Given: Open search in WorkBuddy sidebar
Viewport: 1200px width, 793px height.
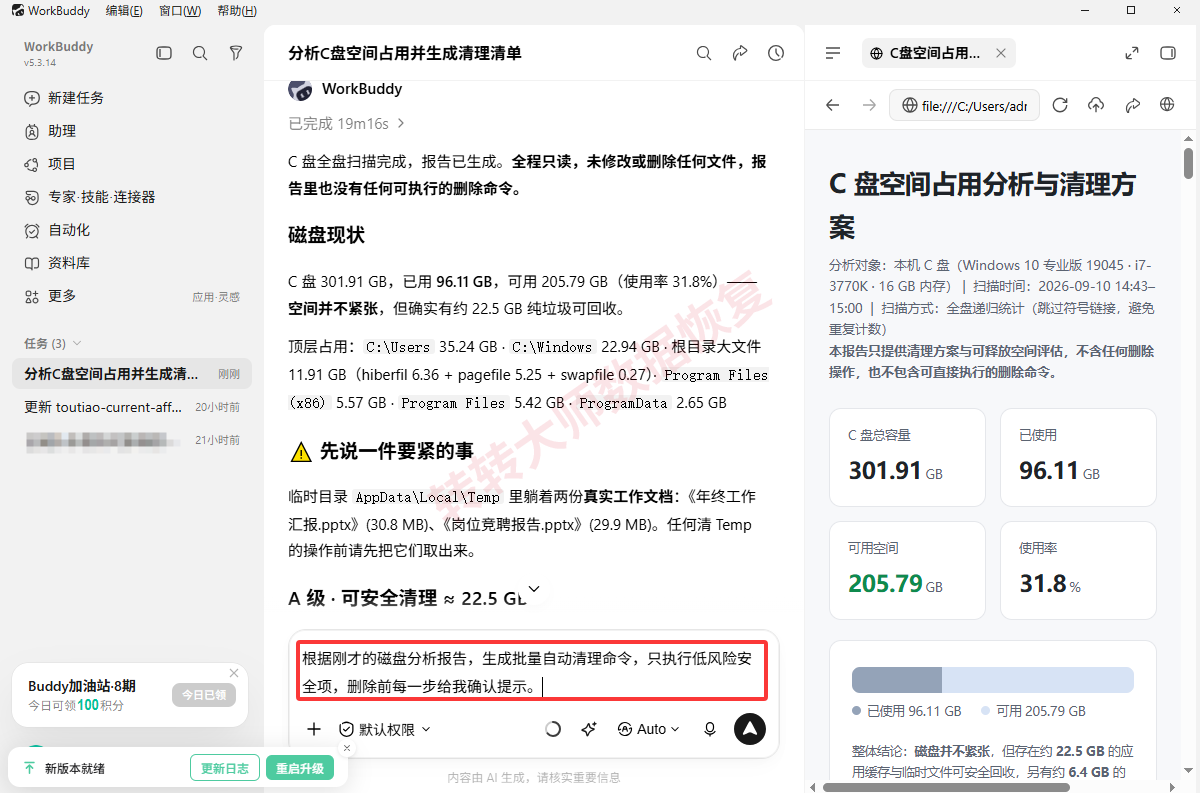Looking at the screenshot, I should (200, 53).
